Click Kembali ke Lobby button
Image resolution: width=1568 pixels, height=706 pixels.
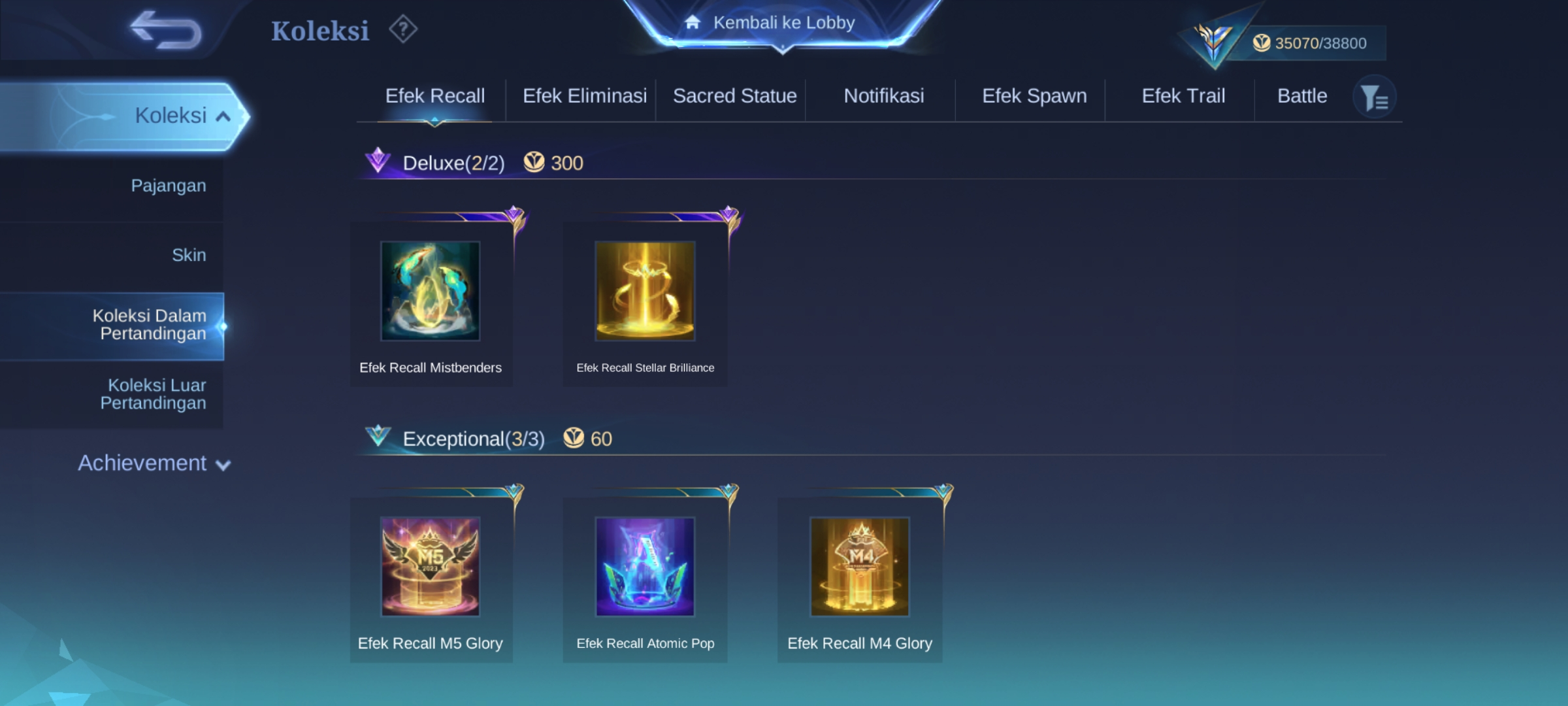[783, 24]
